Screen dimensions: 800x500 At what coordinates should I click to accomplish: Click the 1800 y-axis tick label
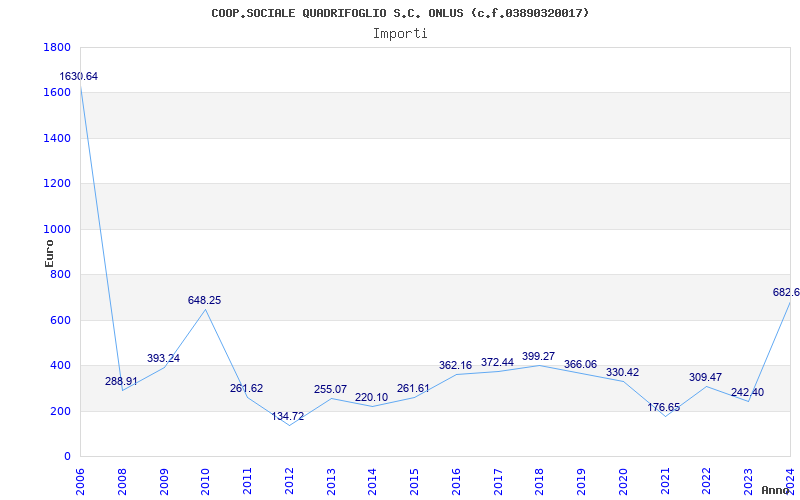click(57, 47)
